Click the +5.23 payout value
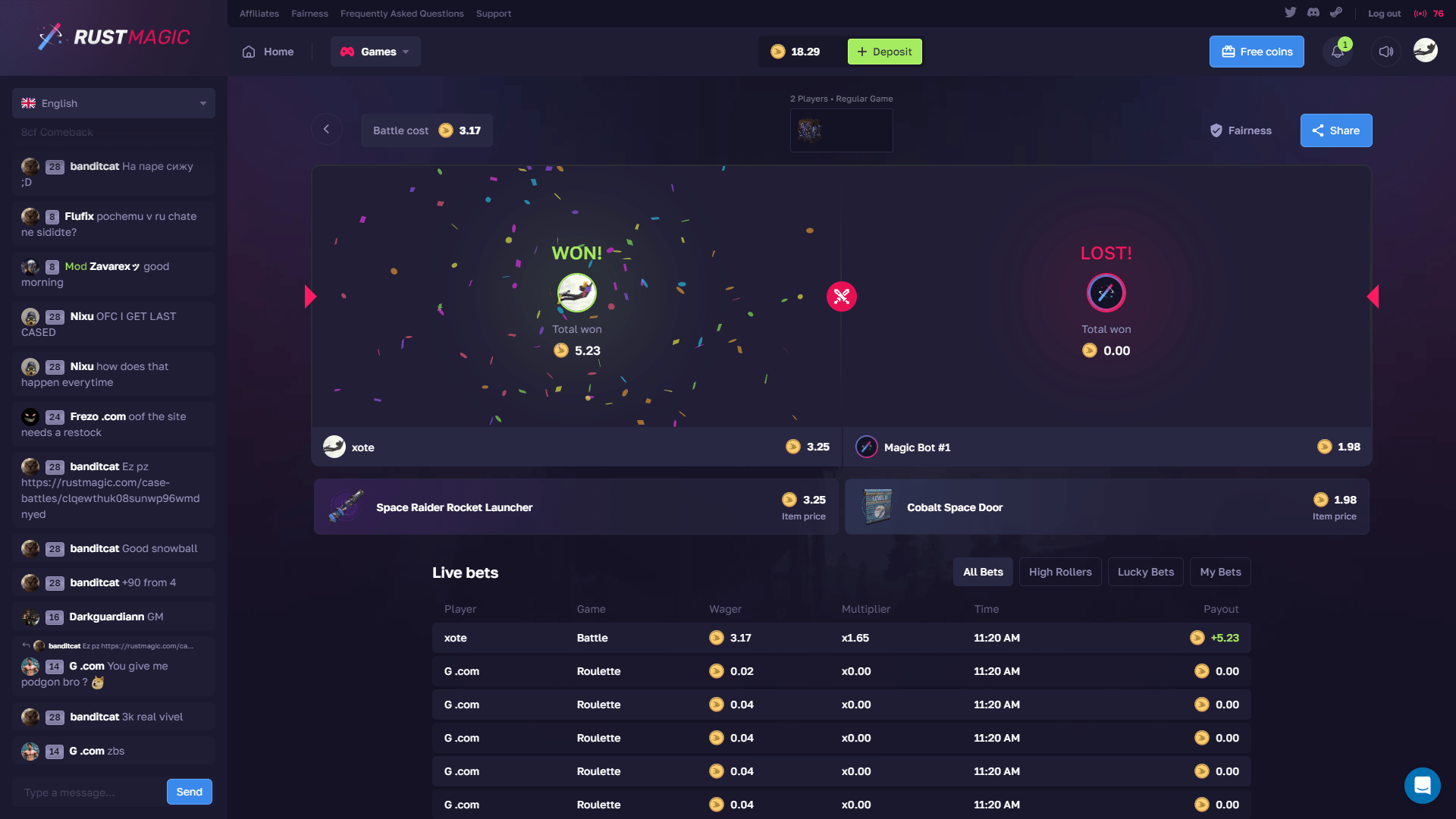The image size is (1456, 819). 1225,638
